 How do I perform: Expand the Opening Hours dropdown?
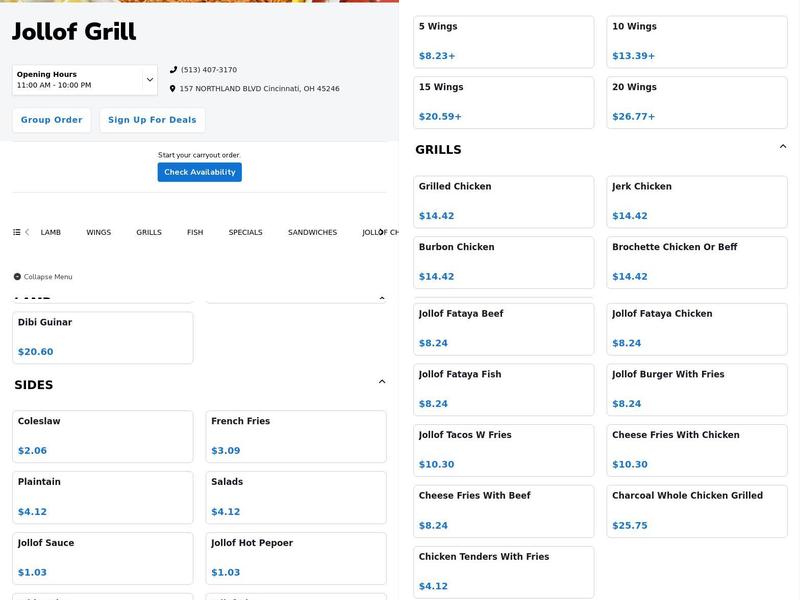click(x=85, y=80)
